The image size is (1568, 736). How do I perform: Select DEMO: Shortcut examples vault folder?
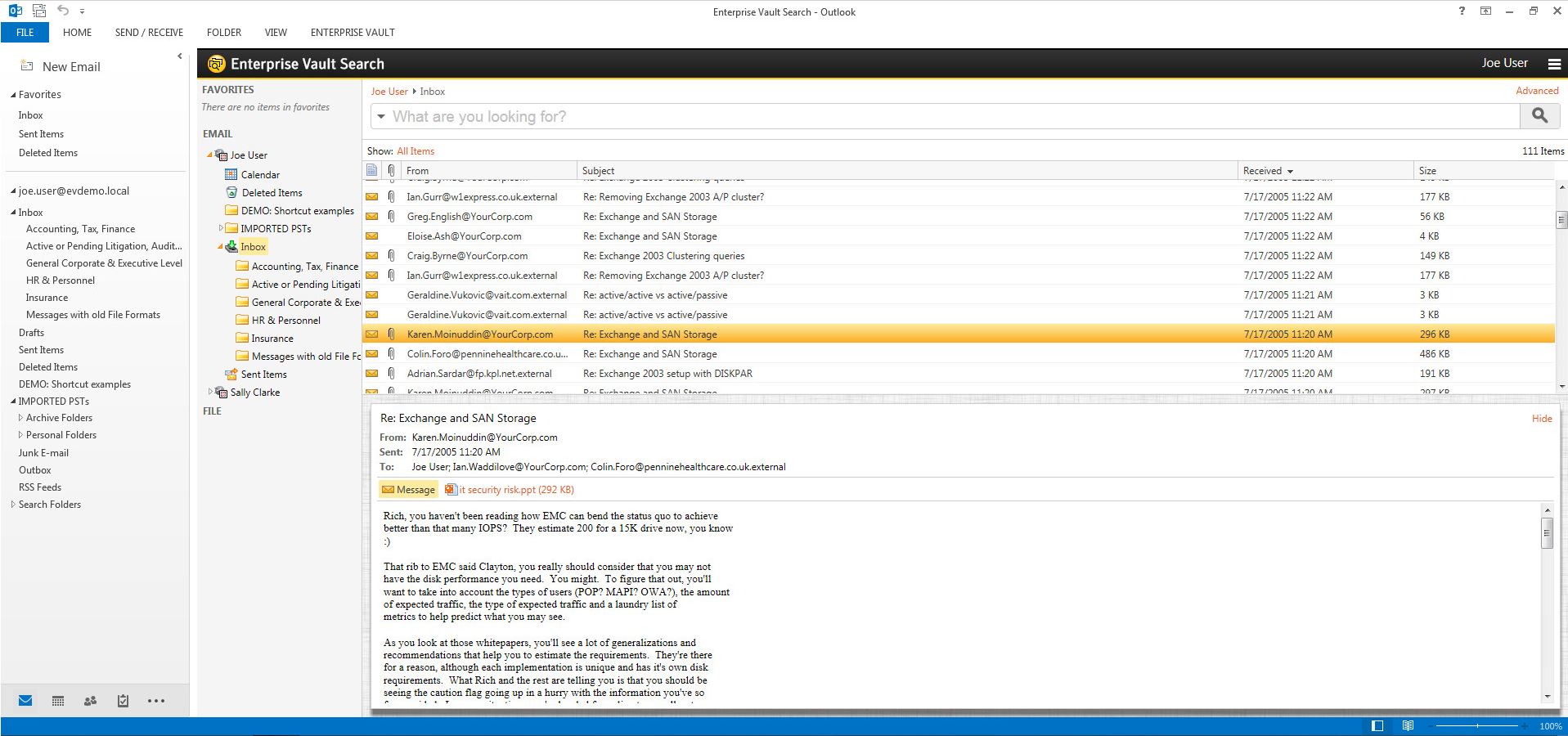[297, 210]
